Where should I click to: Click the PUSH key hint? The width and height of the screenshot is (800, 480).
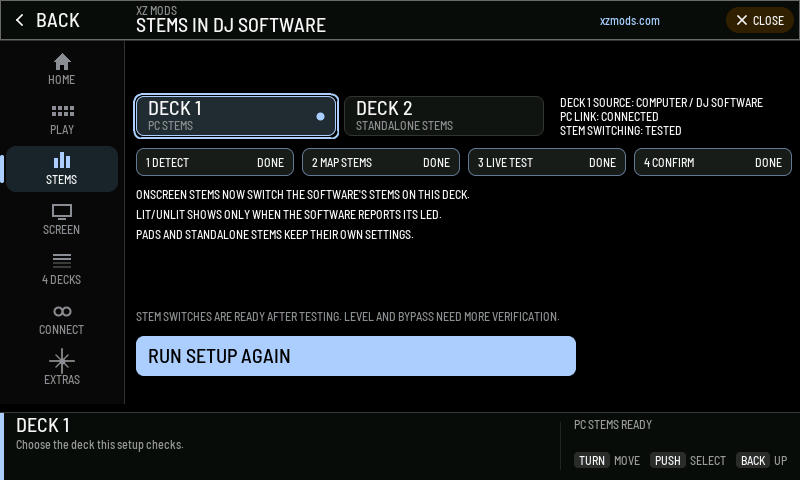[x=667, y=461]
